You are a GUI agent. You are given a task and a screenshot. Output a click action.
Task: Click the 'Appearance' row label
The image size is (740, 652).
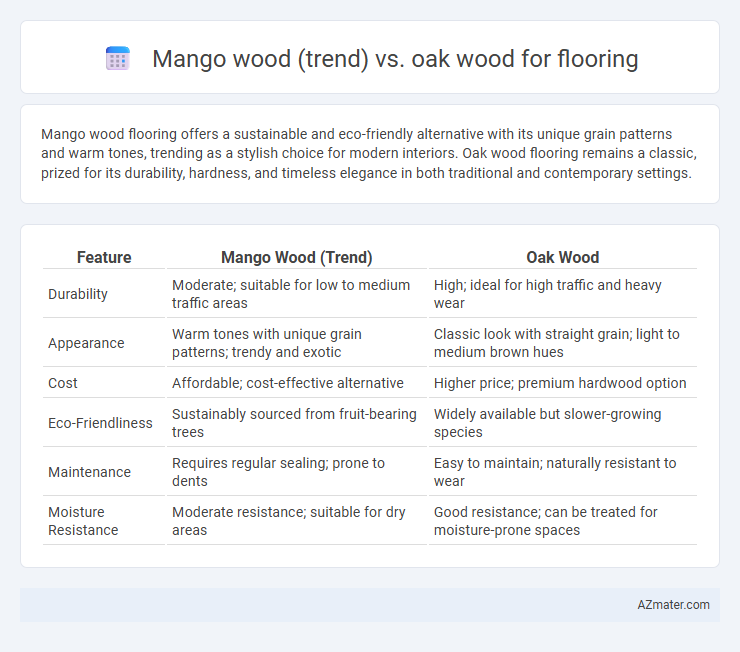point(86,343)
